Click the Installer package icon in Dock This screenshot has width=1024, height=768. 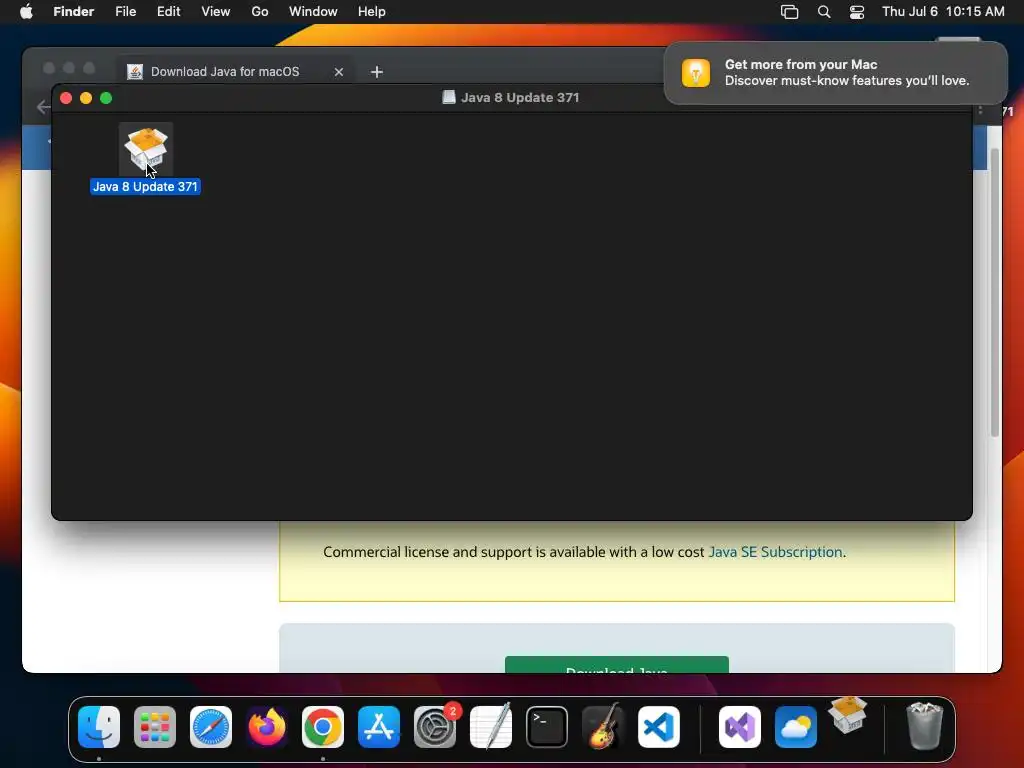coord(848,715)
